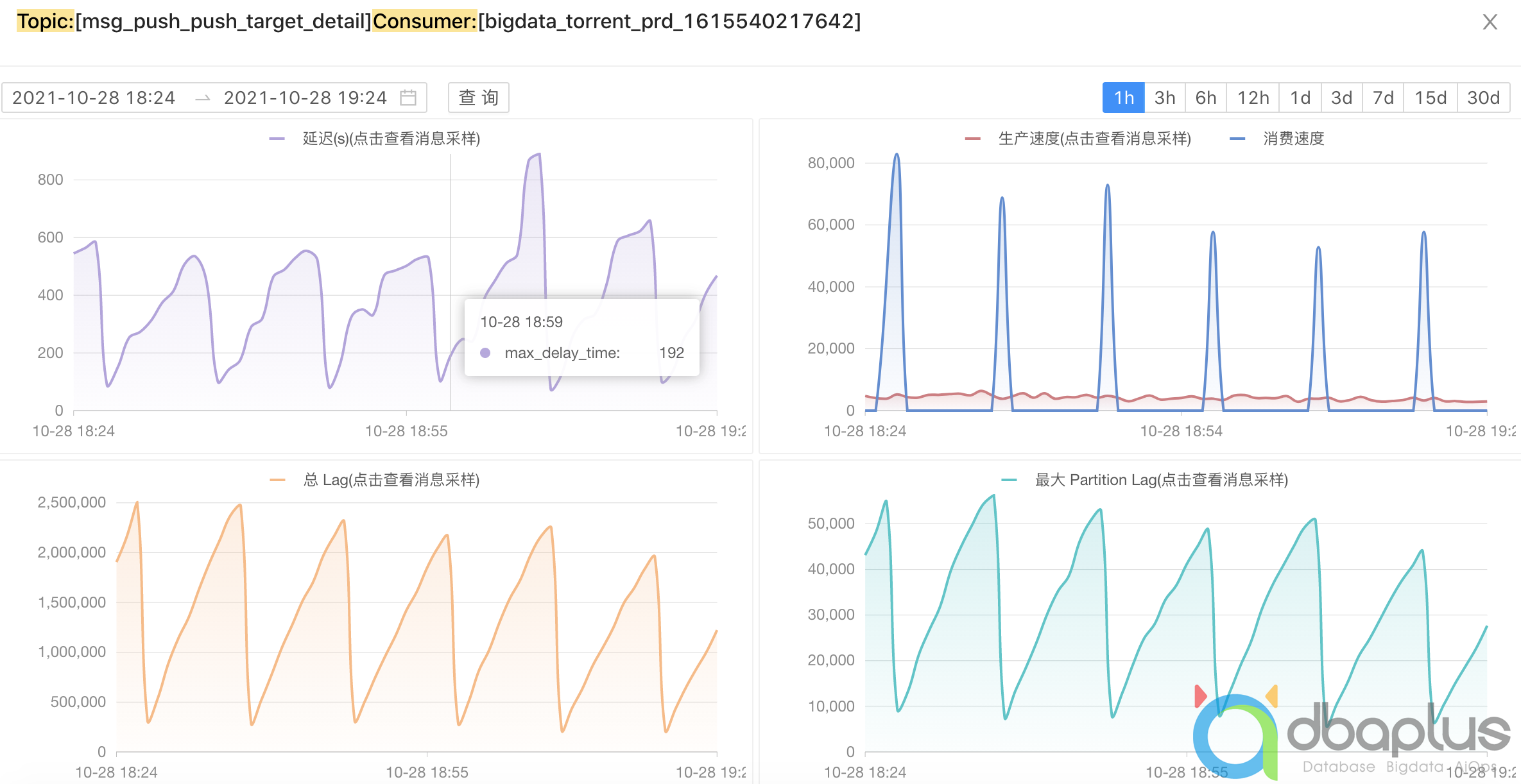Image resolution: width=1521 pixels, height=784 pixels.
Task: Click the 10-28 18:55 label on delay chart axis
Action: tap(406, 431)
